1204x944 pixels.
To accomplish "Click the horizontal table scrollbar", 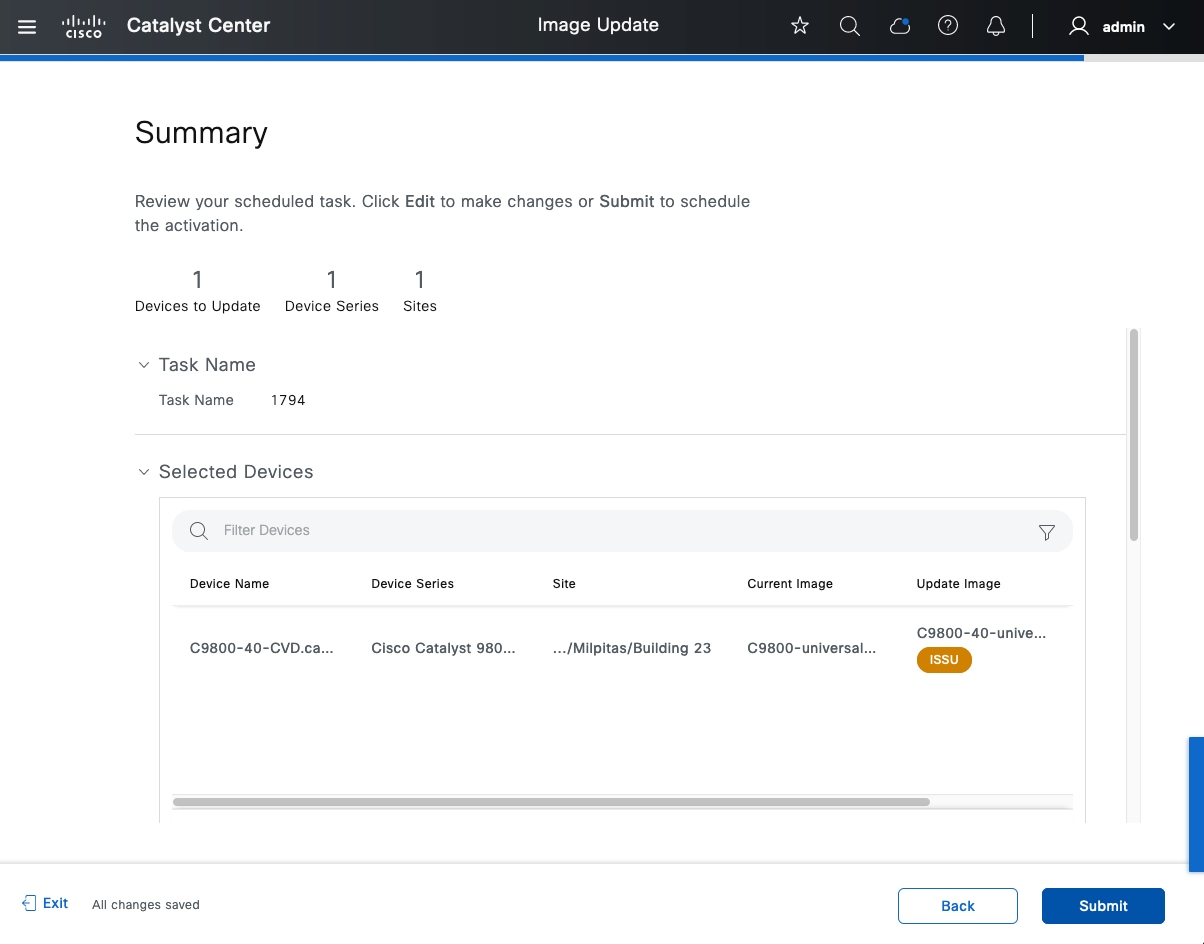I will 551,802.
